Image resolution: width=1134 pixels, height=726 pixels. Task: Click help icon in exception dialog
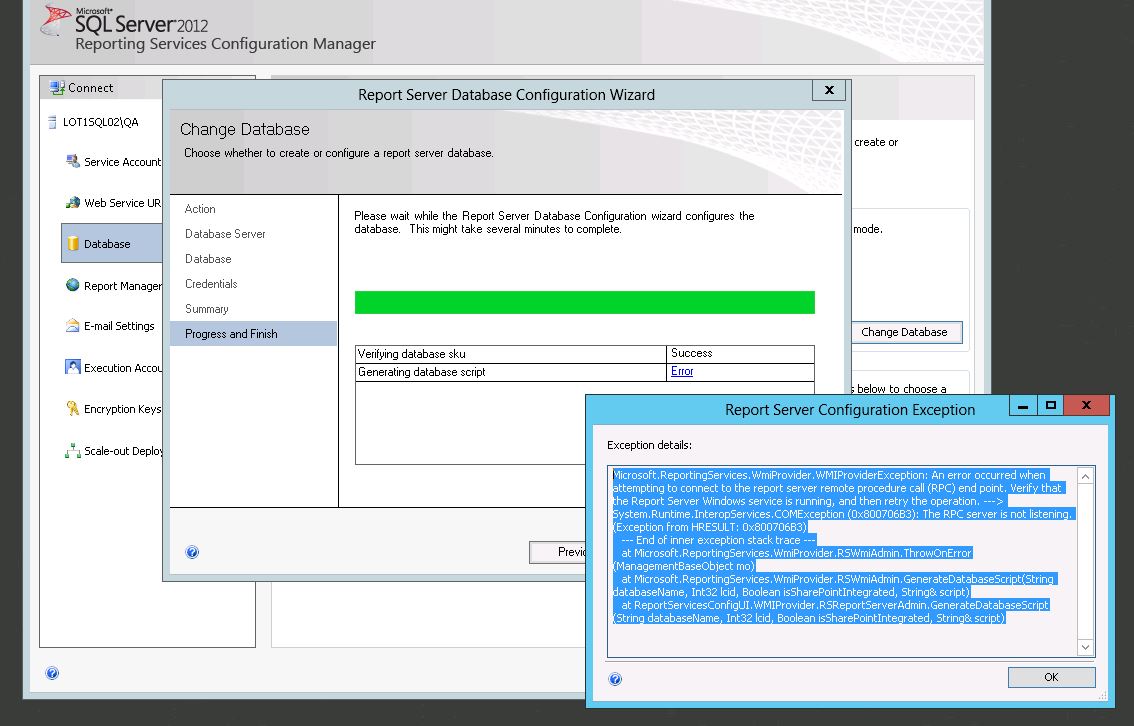[615, 678]
